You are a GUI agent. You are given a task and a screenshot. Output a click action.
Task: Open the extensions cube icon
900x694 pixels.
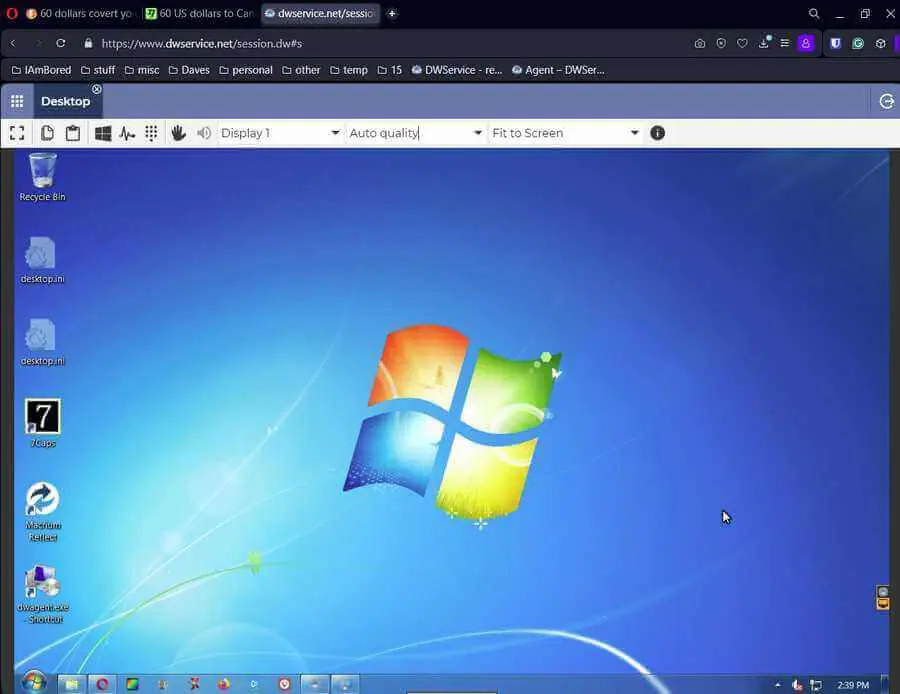[880, 44]
